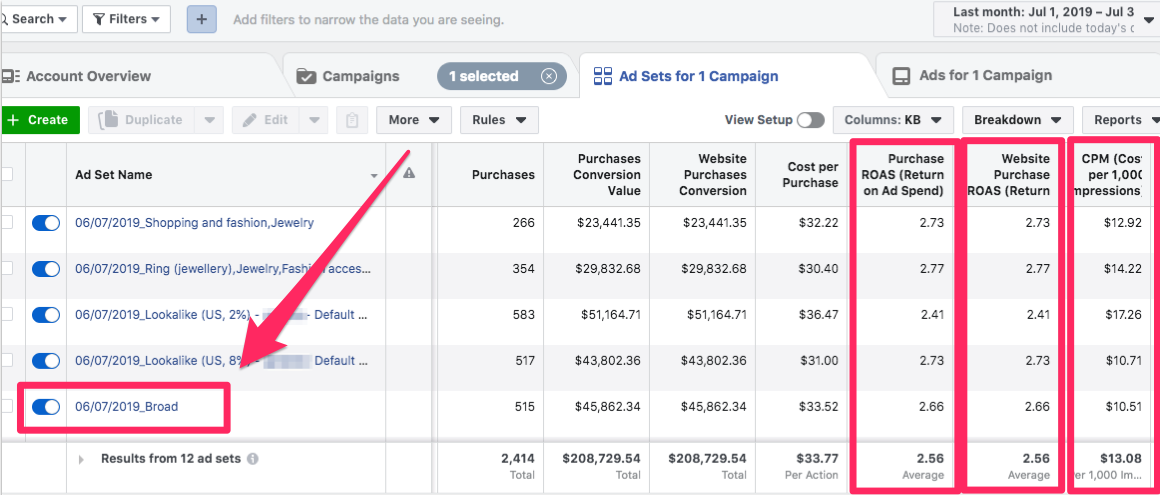
Task: Open the 06/07/2019_Broad ad set link
Action: pos(126,407)
